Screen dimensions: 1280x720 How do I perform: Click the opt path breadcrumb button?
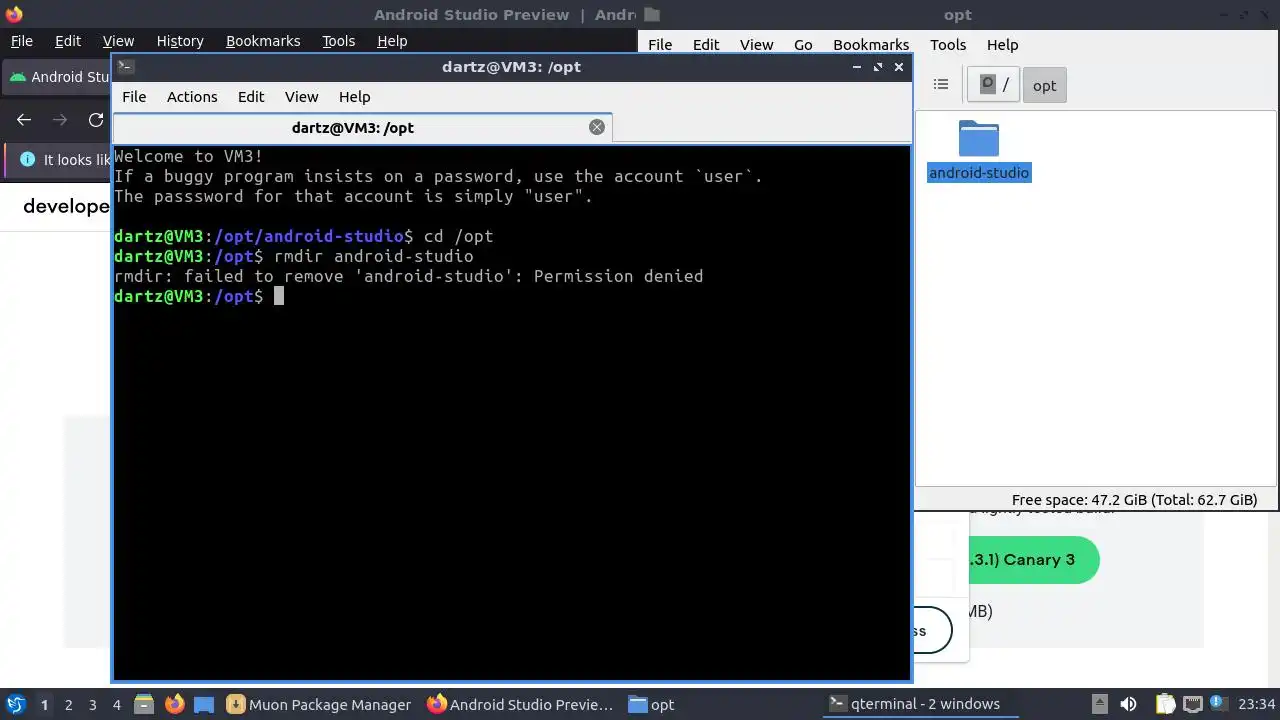point(1045,85)
